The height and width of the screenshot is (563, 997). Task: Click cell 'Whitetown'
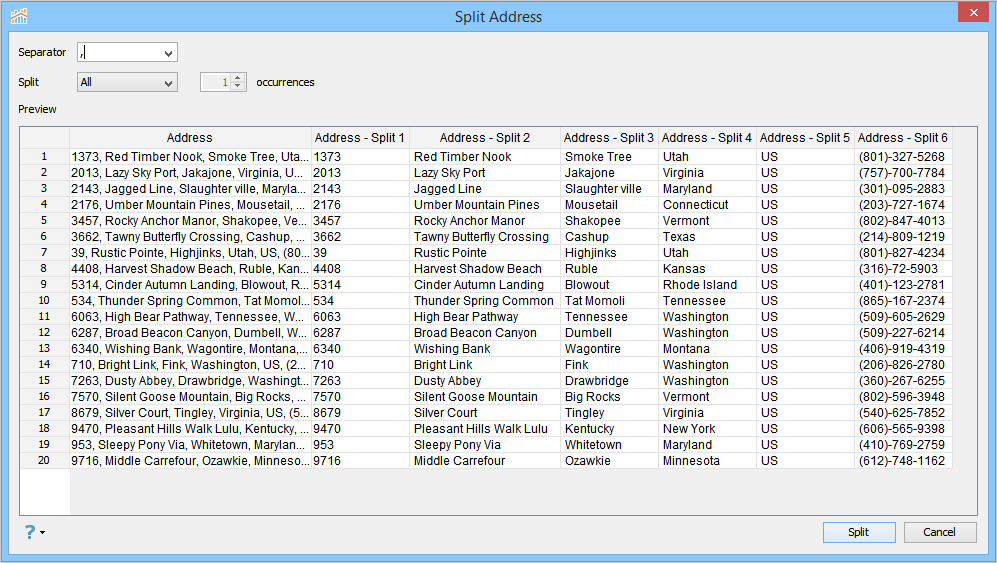click(609, 445)
